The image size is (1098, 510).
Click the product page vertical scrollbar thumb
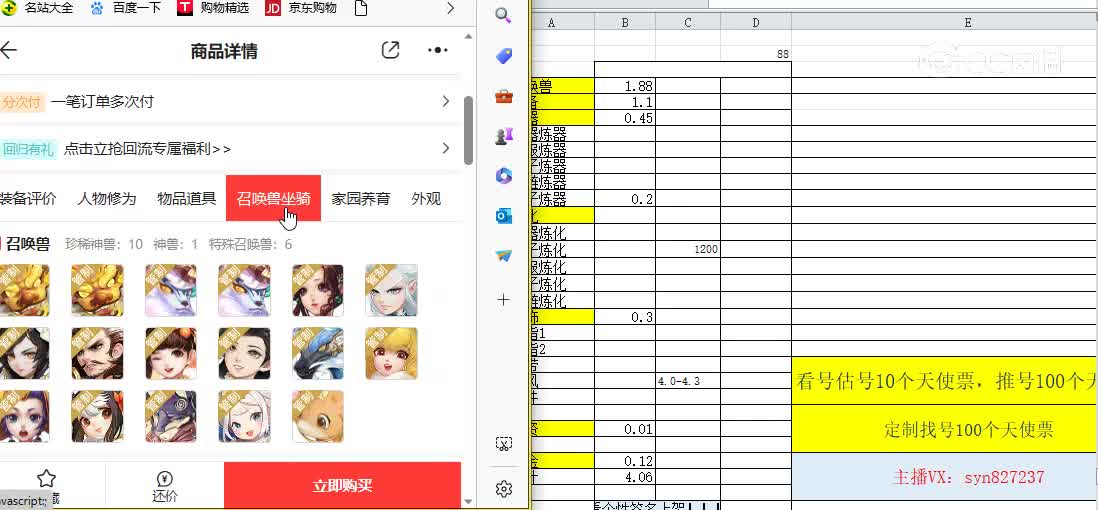click(x=468, y=130)
